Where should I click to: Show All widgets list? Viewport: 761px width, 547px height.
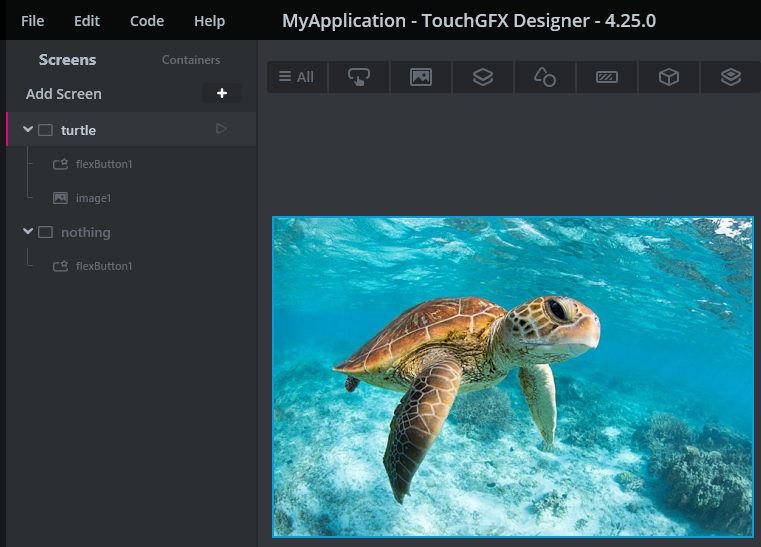point(297,77)
